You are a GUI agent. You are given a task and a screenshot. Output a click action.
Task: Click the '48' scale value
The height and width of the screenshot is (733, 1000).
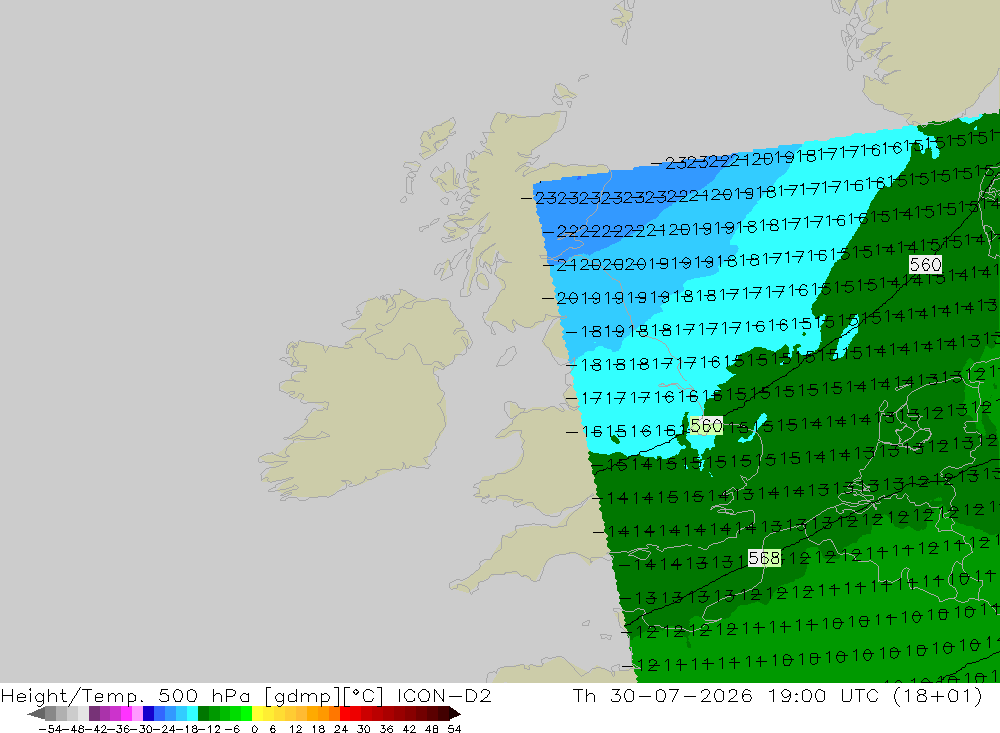coord(432,729)
